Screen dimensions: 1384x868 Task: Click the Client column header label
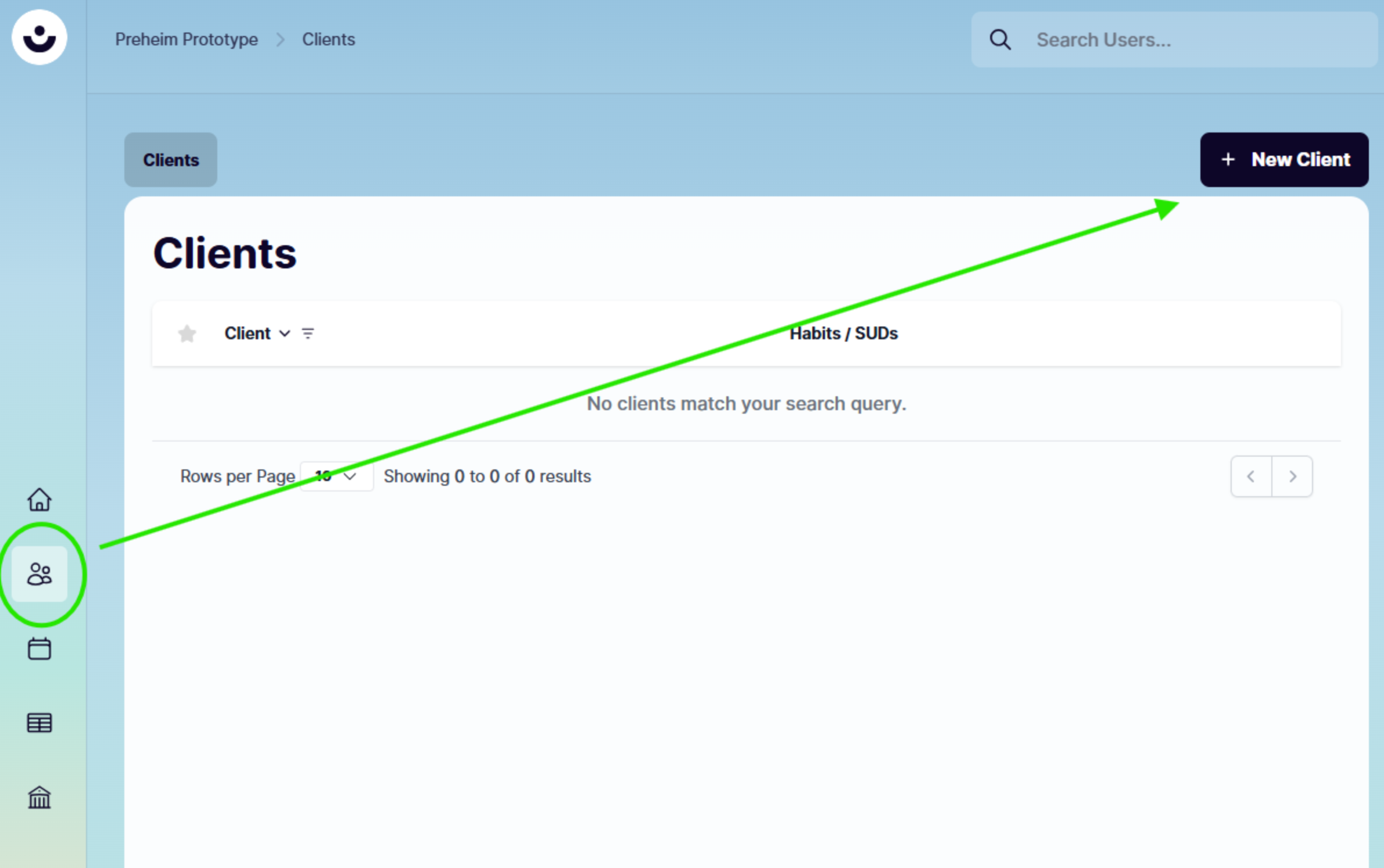(x=248, y=333)
